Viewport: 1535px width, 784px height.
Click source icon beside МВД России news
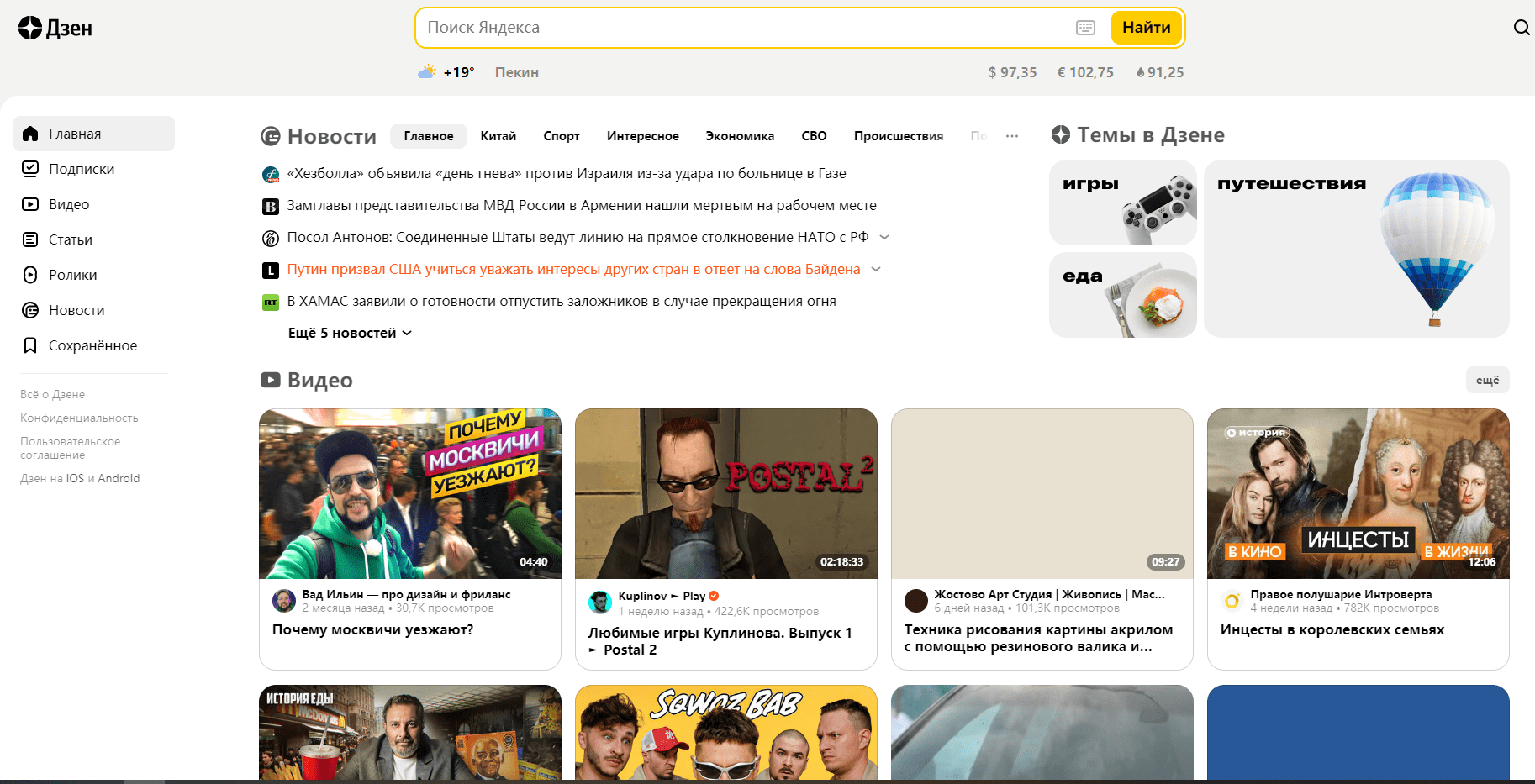(x=271, y=206)
